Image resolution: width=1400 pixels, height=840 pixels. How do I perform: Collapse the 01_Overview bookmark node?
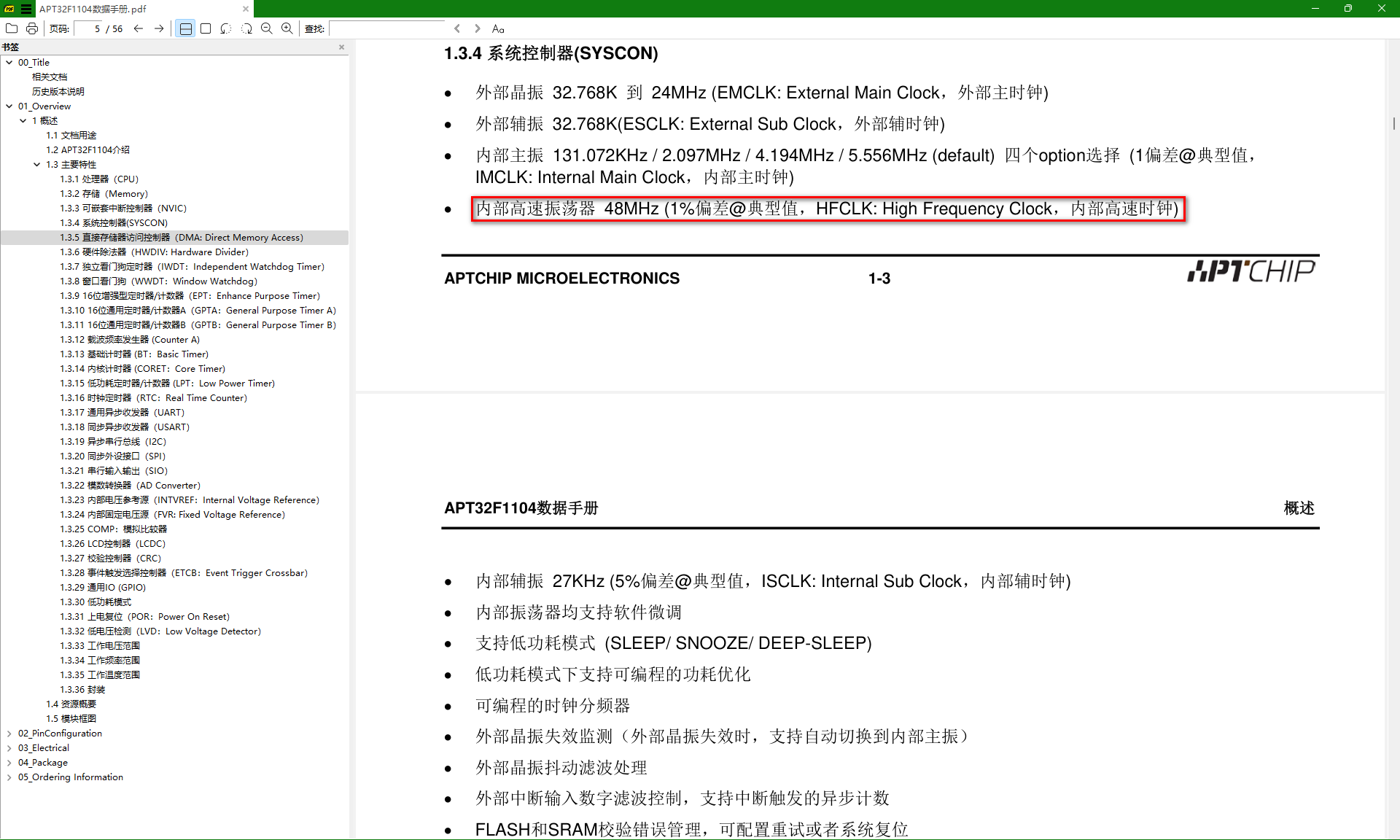point(9,106)
